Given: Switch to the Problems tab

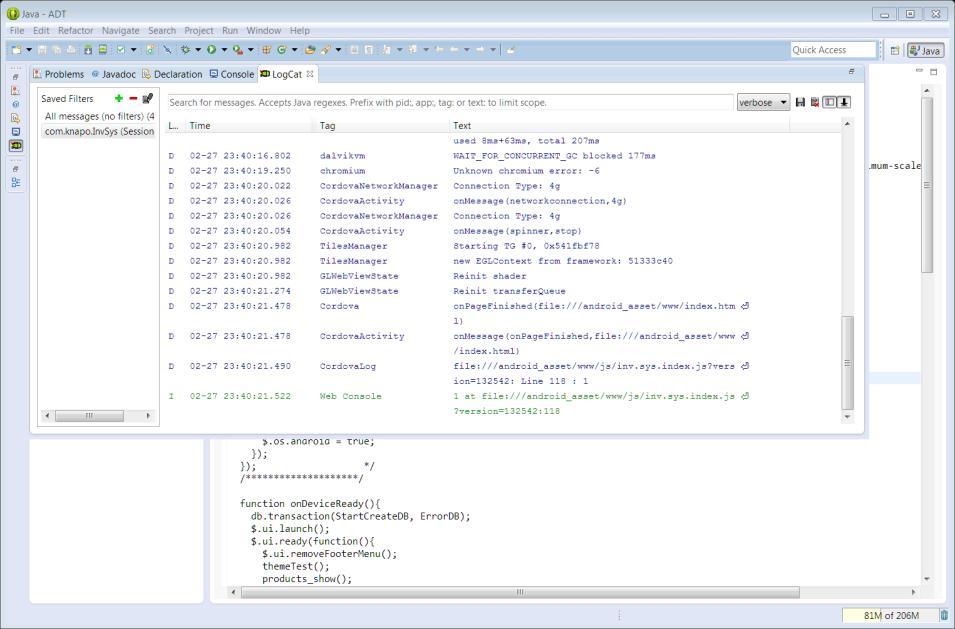Looking at the screenshot, I should pyautogui.click(x=58, y=74).
